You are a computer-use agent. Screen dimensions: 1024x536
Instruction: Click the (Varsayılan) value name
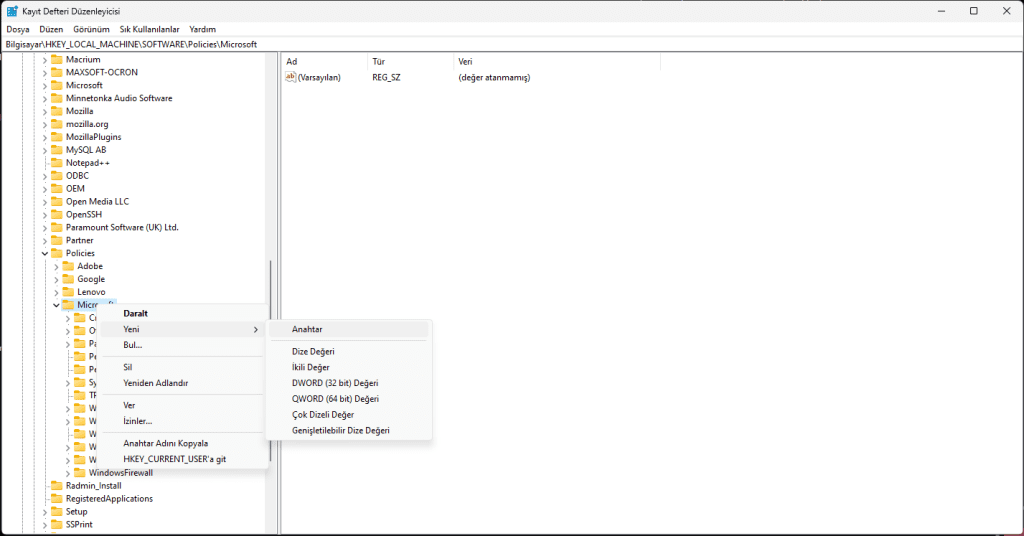[x=319, y=78]
